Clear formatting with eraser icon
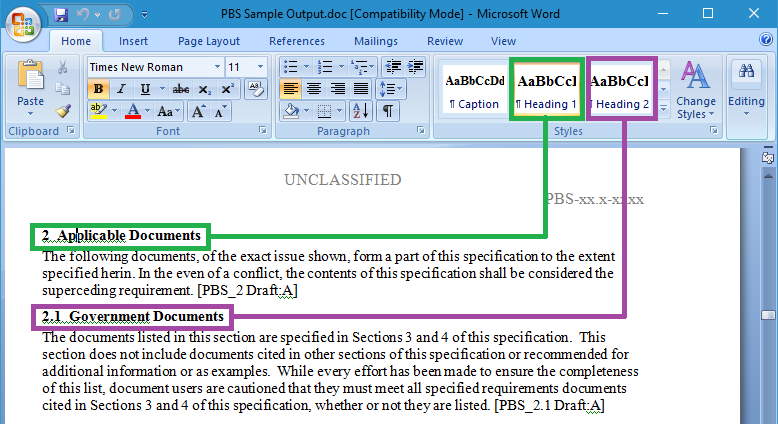This screenshot has width=778, height=424. coord(256,89)
